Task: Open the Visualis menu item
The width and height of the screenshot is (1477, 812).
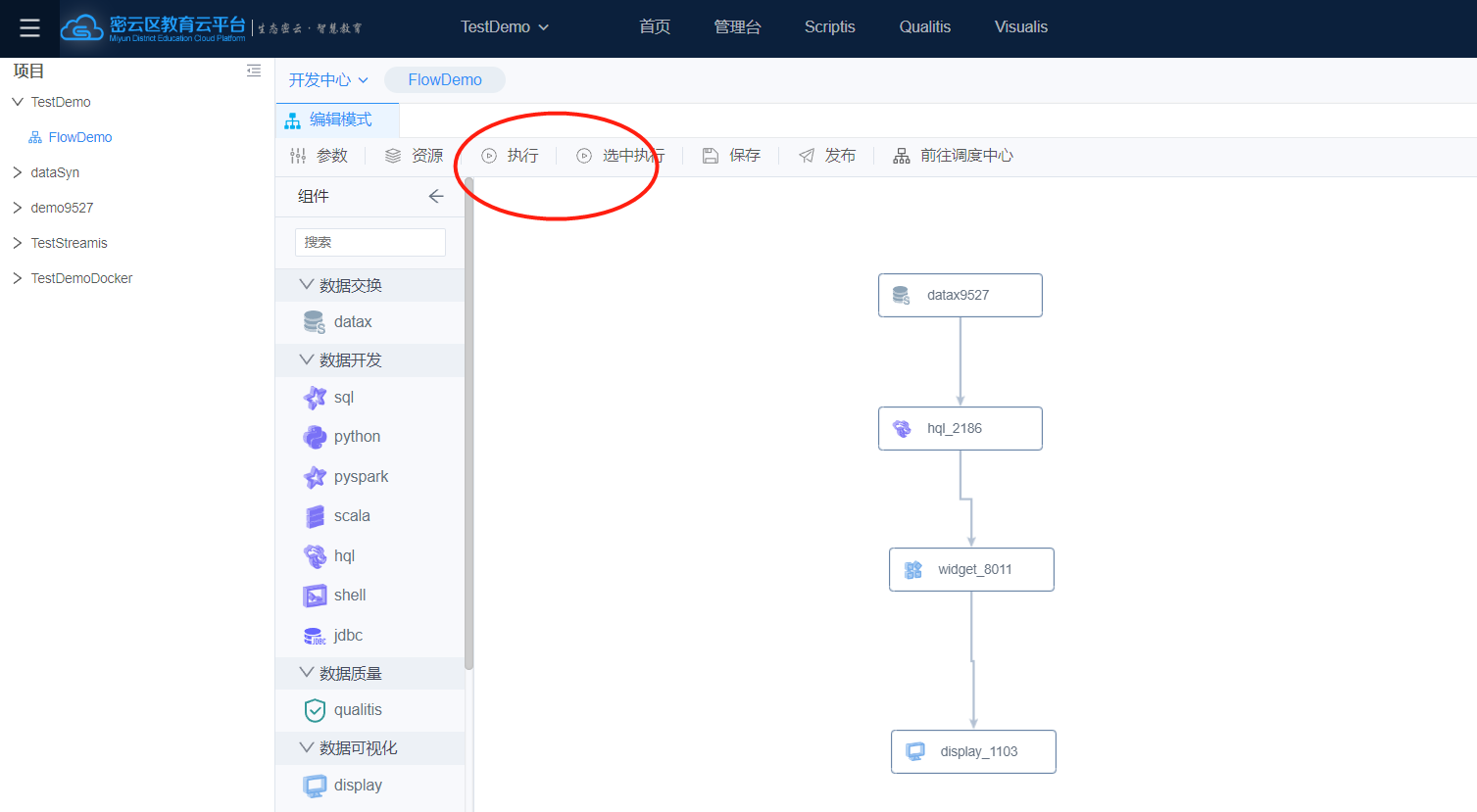Action: [1020, 26]
